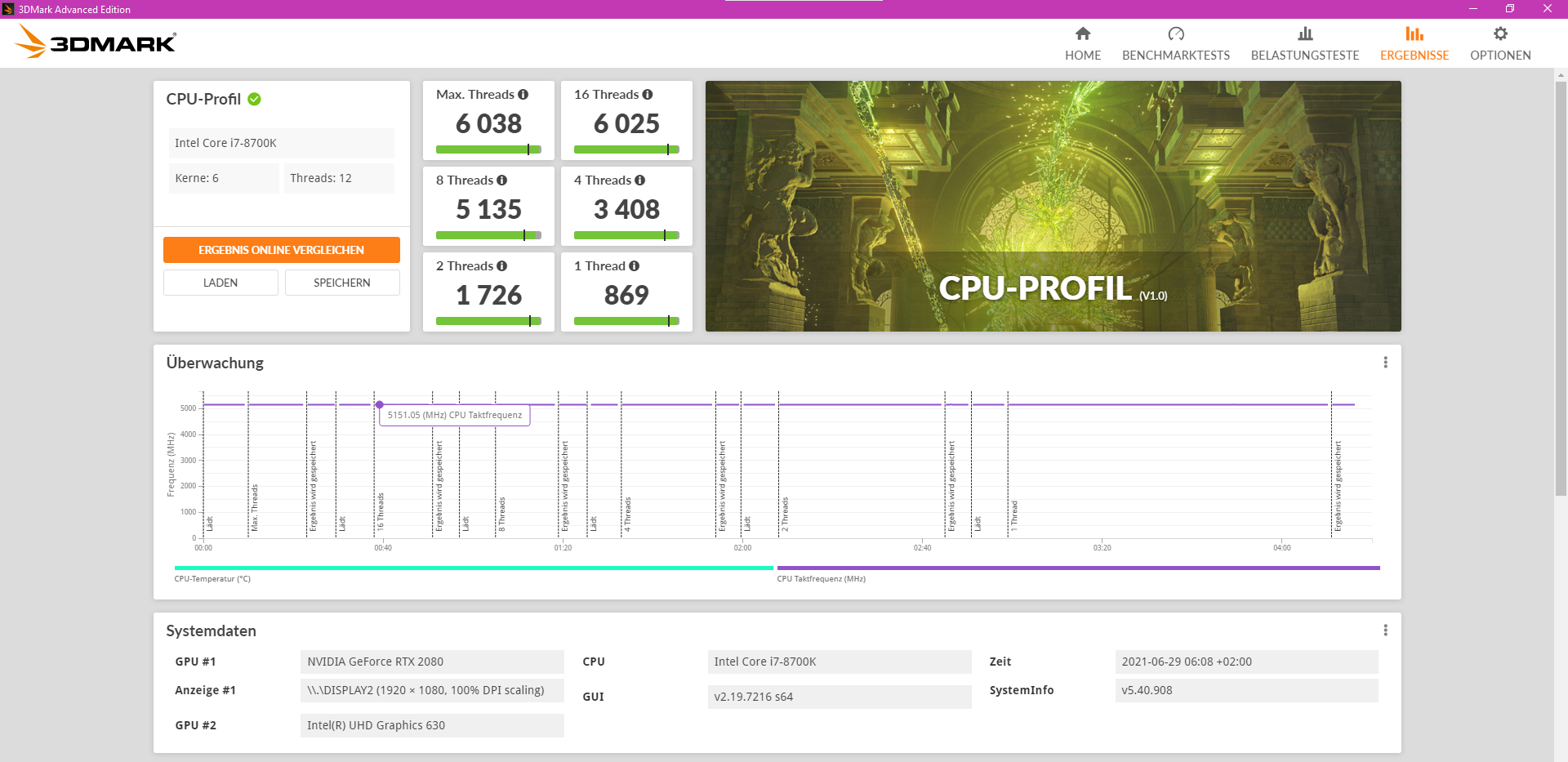Click the Benchmarktests gauge icon
Viewport: 1568px width, 762px height.
click(1176, 34)
